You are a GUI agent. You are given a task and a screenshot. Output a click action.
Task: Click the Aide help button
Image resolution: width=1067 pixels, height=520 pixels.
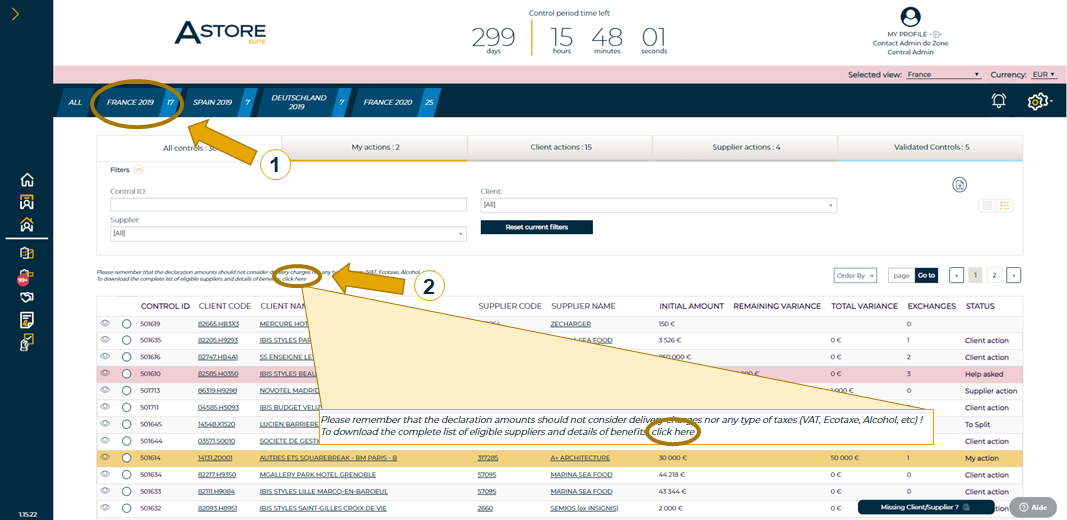point(1033,507)
